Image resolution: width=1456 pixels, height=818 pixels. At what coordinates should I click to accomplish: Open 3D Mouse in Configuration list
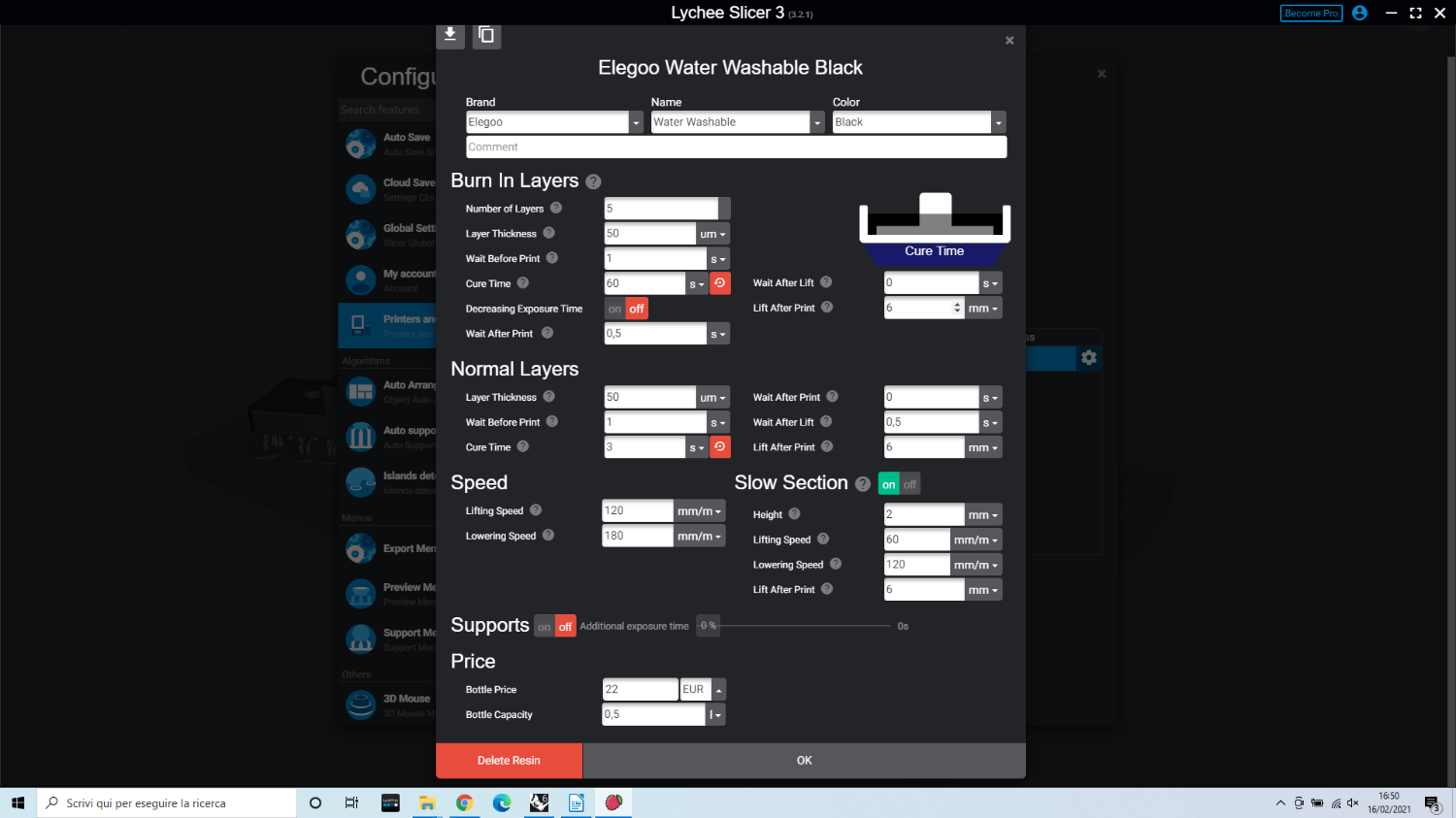[x=387, y=705]
